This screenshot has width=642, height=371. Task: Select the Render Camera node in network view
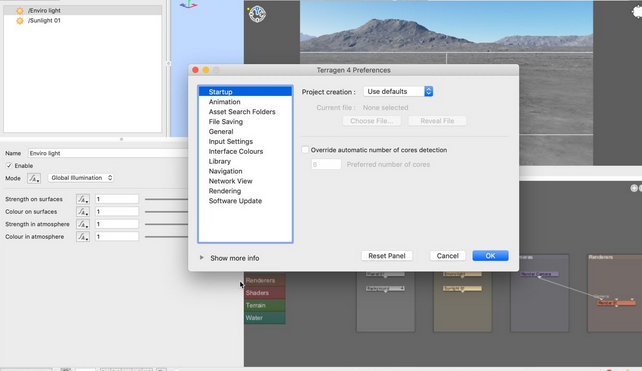point(539,274)
